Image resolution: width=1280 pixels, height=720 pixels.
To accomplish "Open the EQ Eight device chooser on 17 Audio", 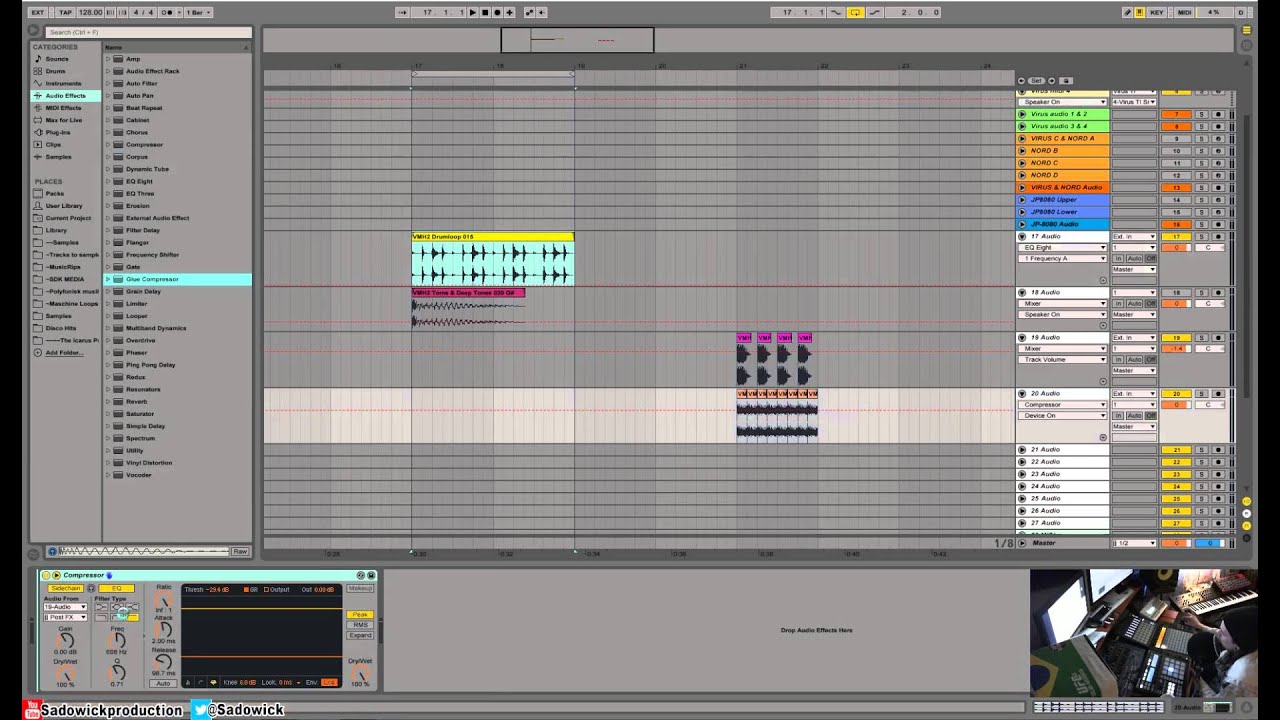I will (x=1062, y=247).
